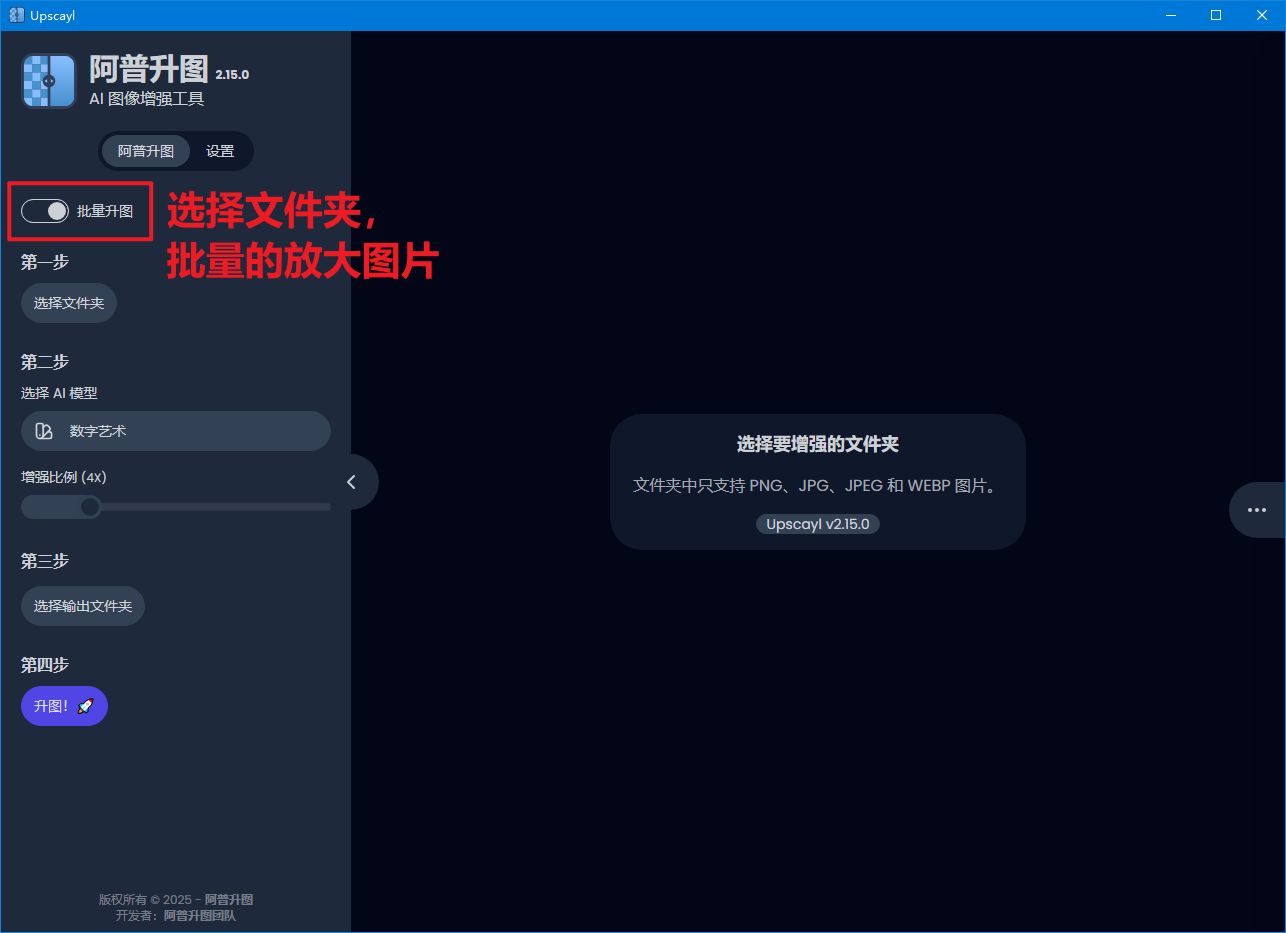Click the AI 图像增强工具 subtitle

click(x=147, y=98)
